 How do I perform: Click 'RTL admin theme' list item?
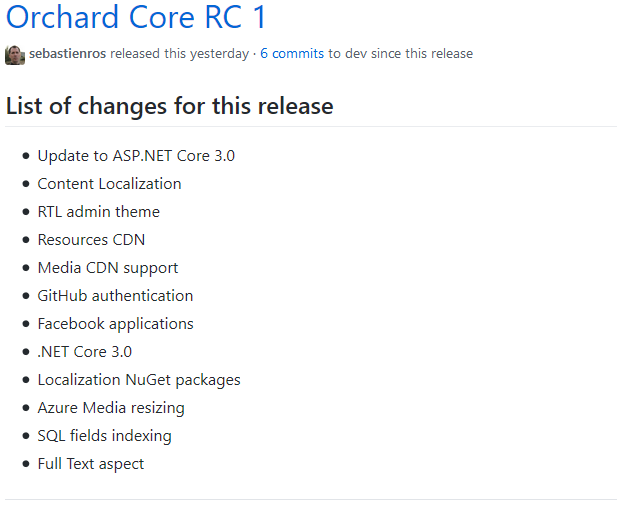click(99, 212)
